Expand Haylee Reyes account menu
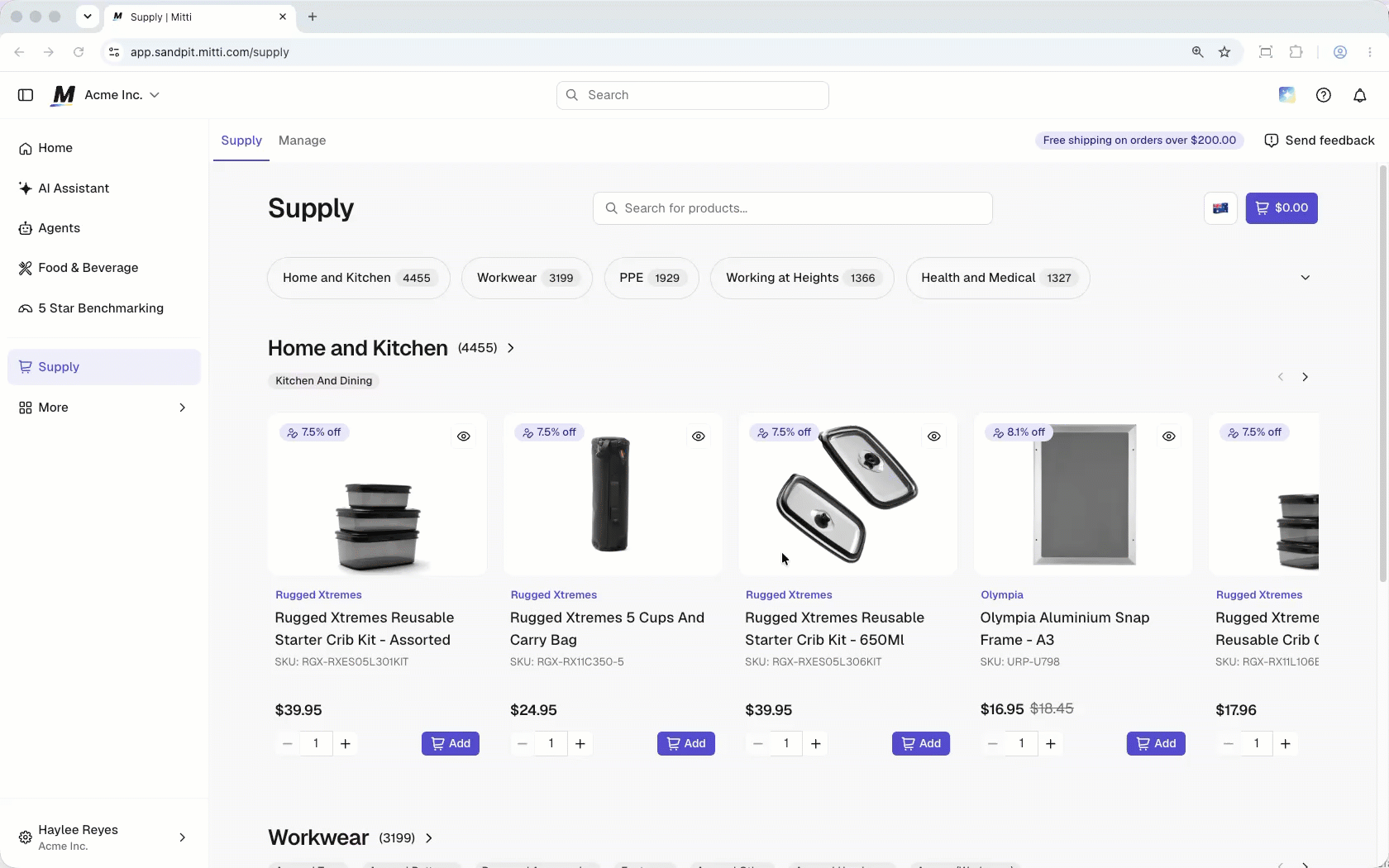Screen dimensions: 1389x868 coord(104,837)
